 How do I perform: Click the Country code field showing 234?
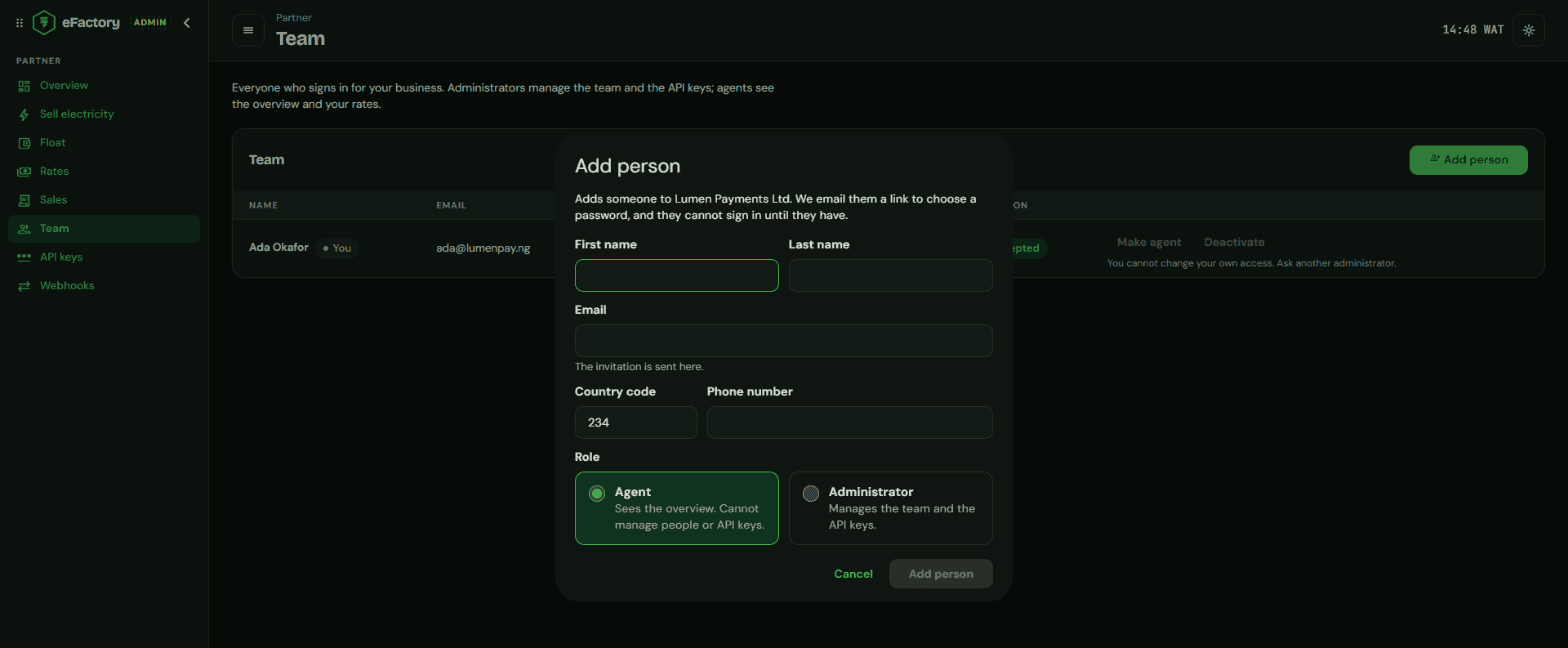[x=636, y=423]
